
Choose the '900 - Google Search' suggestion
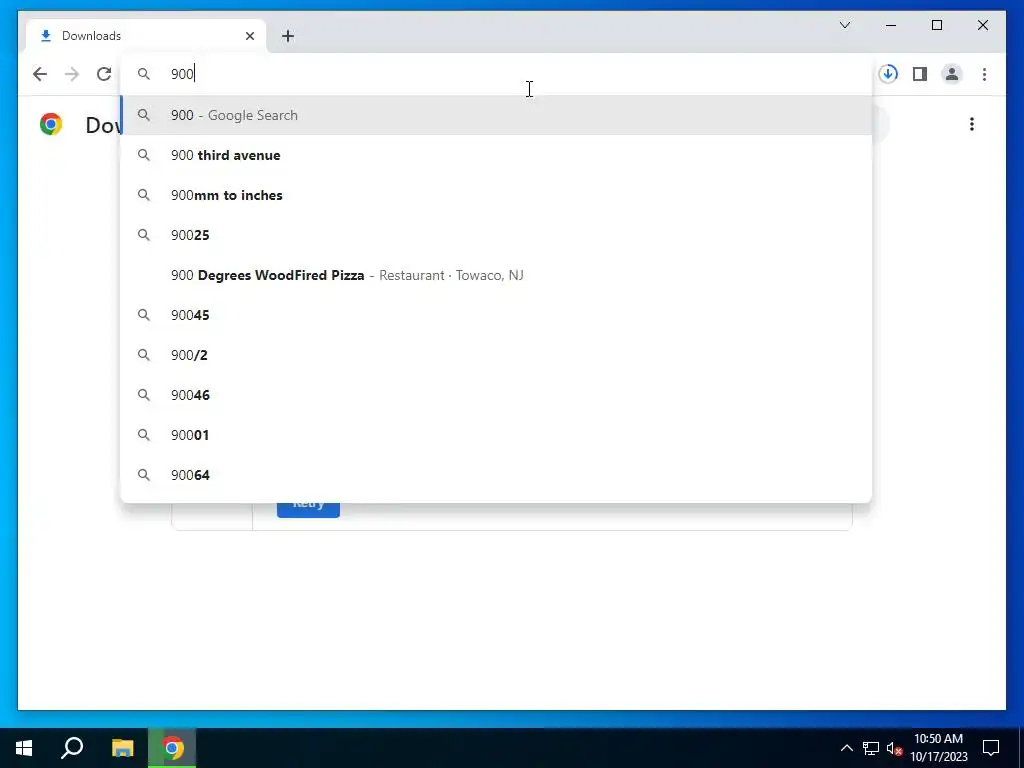coord(496,115)
